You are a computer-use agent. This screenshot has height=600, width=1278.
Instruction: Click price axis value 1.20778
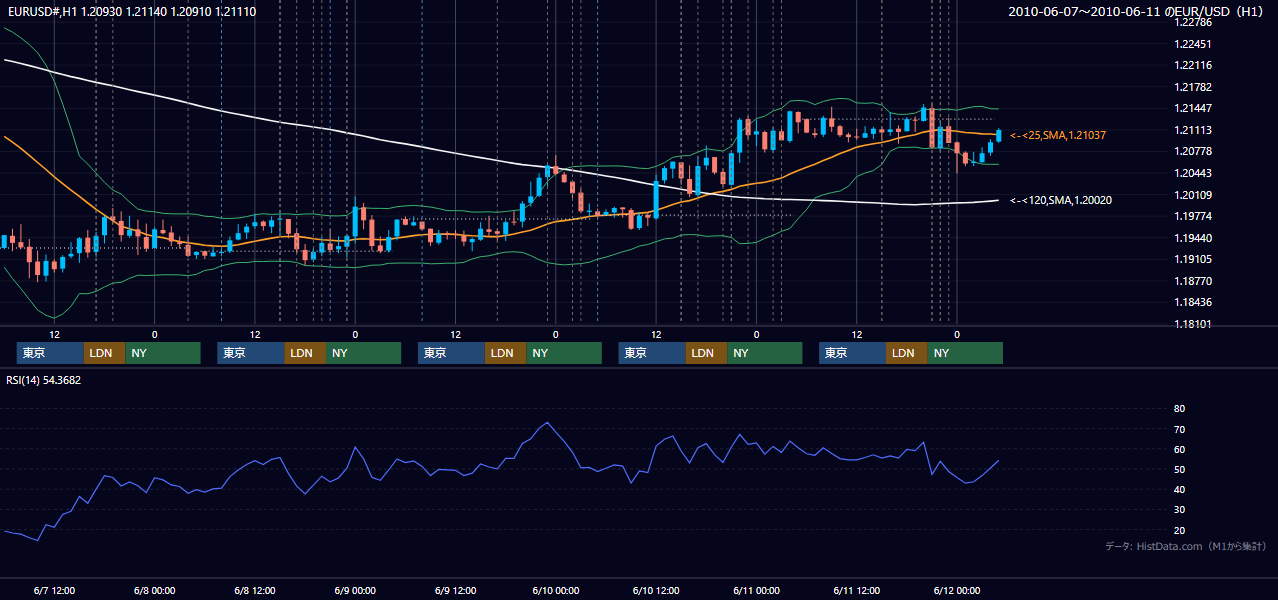click(1193, 151)
